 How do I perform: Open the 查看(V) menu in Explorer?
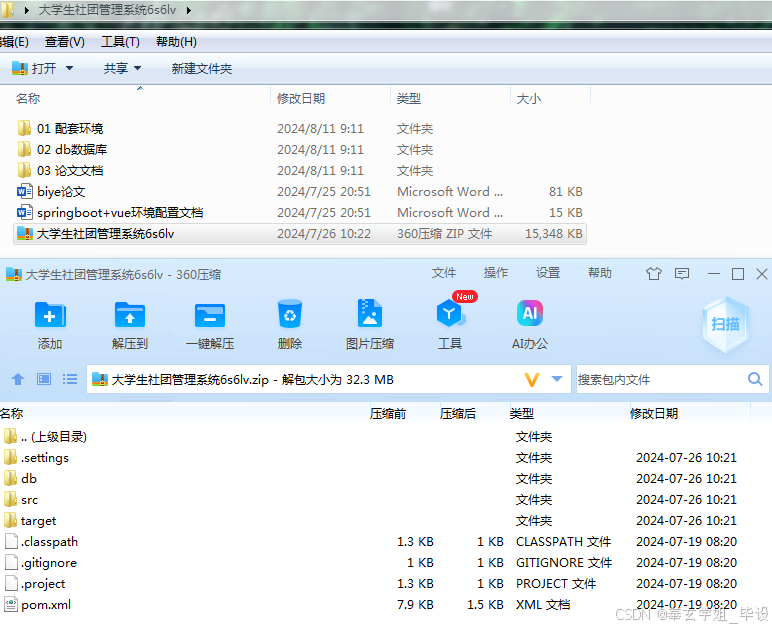pyautogui.click(x=64, y=42)
